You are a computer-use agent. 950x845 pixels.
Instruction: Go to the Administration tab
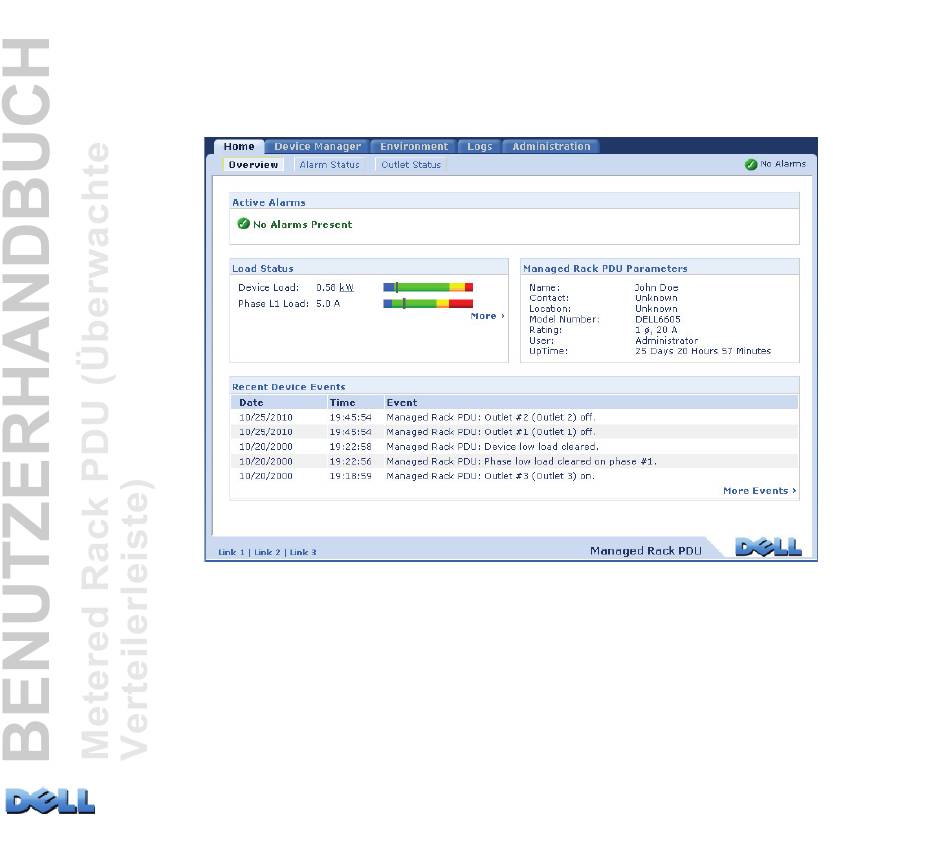551,147
